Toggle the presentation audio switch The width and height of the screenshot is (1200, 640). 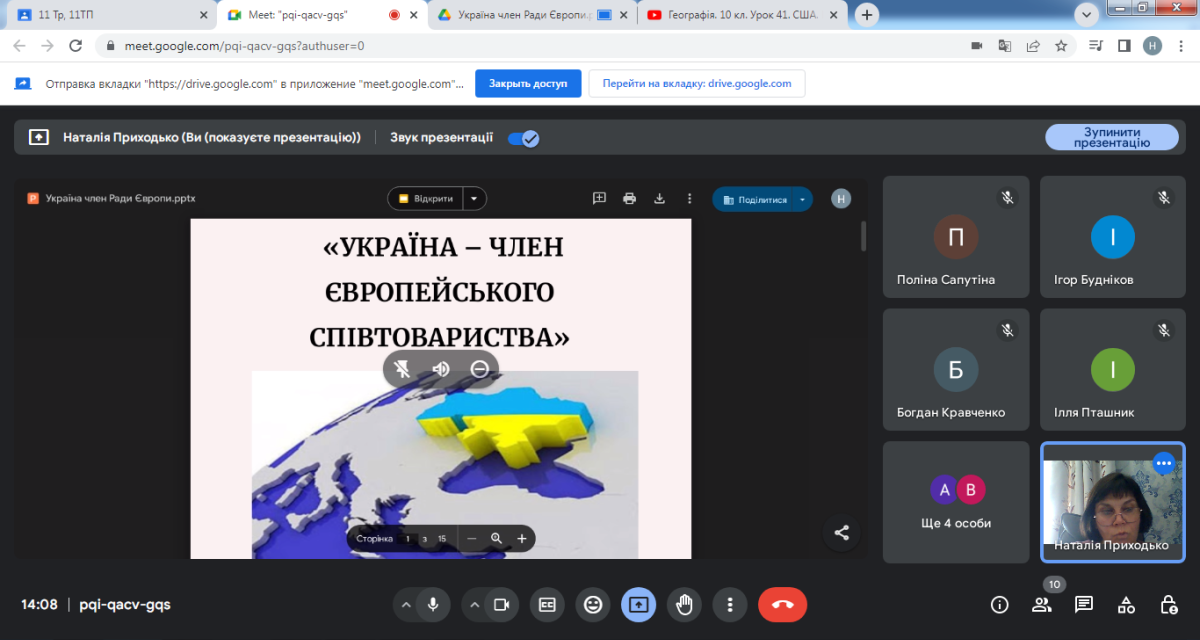tap(523, 138)
